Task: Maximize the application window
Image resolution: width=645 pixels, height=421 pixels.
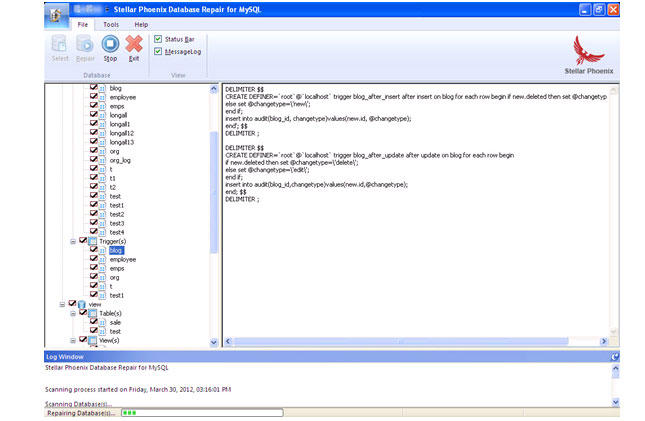Action: (599, 9)
